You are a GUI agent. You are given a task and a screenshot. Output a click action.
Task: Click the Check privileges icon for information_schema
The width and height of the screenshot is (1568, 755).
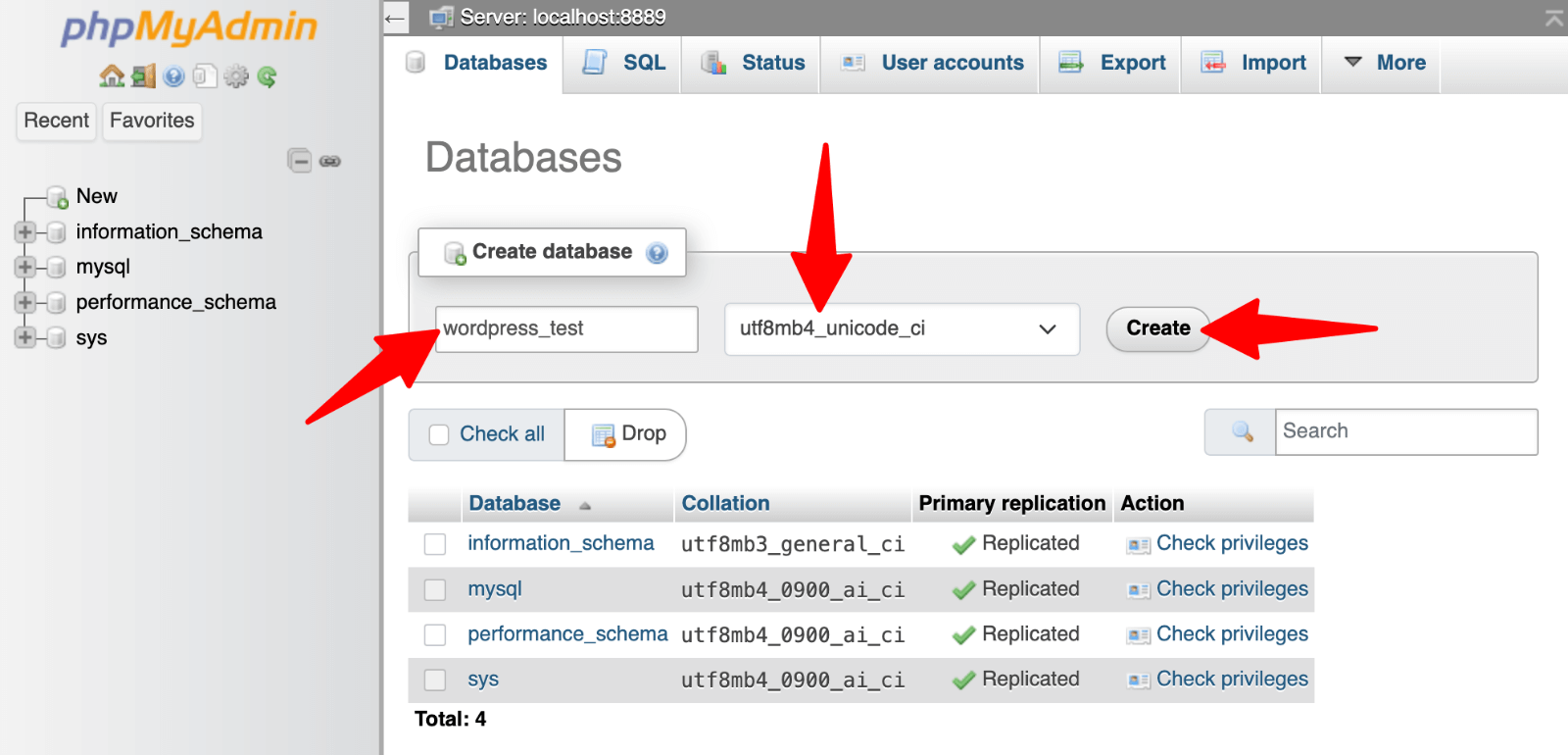pyautogui.click(x=1138, y=545)
